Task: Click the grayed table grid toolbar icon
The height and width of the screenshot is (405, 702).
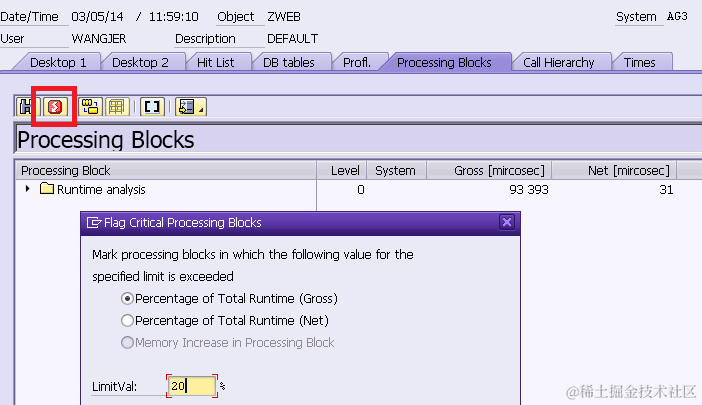Action: [117, 107]
